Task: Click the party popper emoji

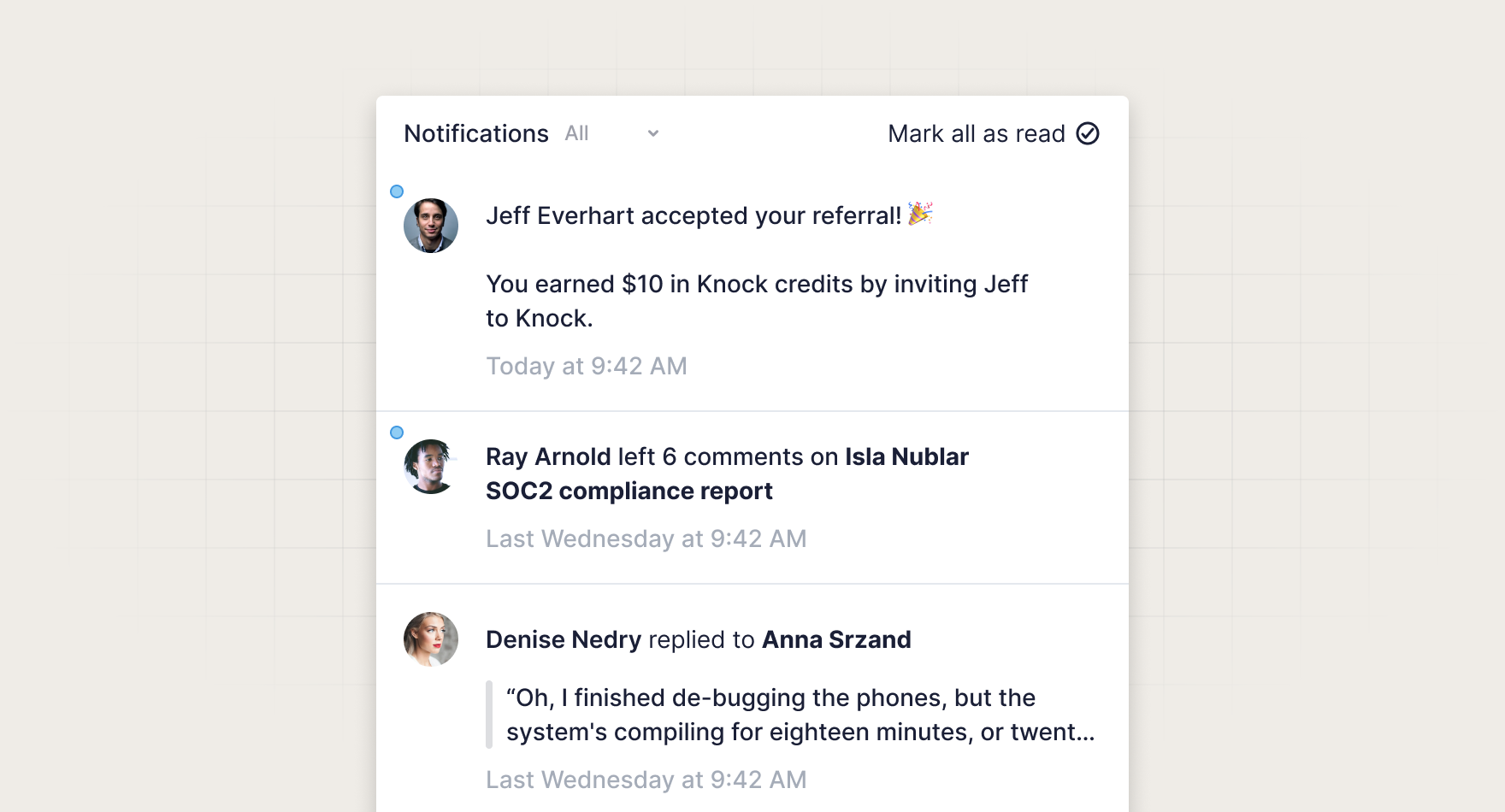Action: (920, 214)
